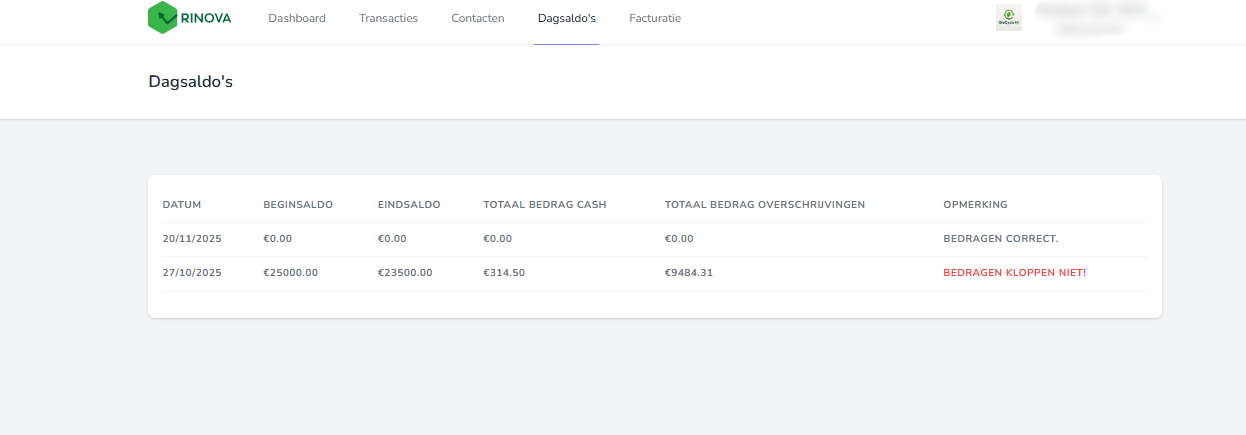Click the Beginsaldo column header
Screen dimensions: 1246x435
pos(298,205)
